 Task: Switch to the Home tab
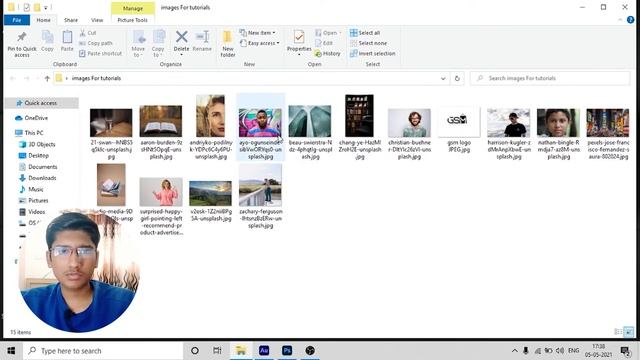point(43,20)
